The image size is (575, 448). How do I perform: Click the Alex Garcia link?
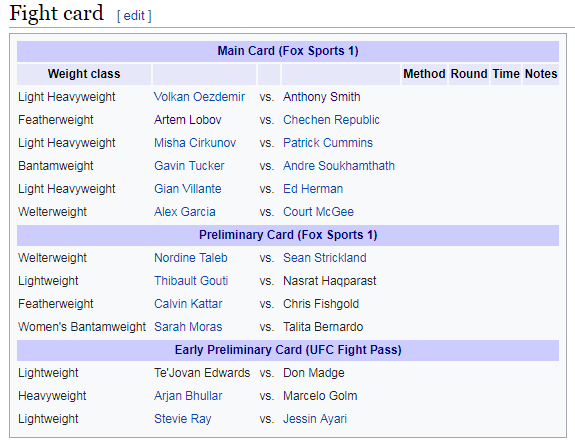(x=184, y=212)
